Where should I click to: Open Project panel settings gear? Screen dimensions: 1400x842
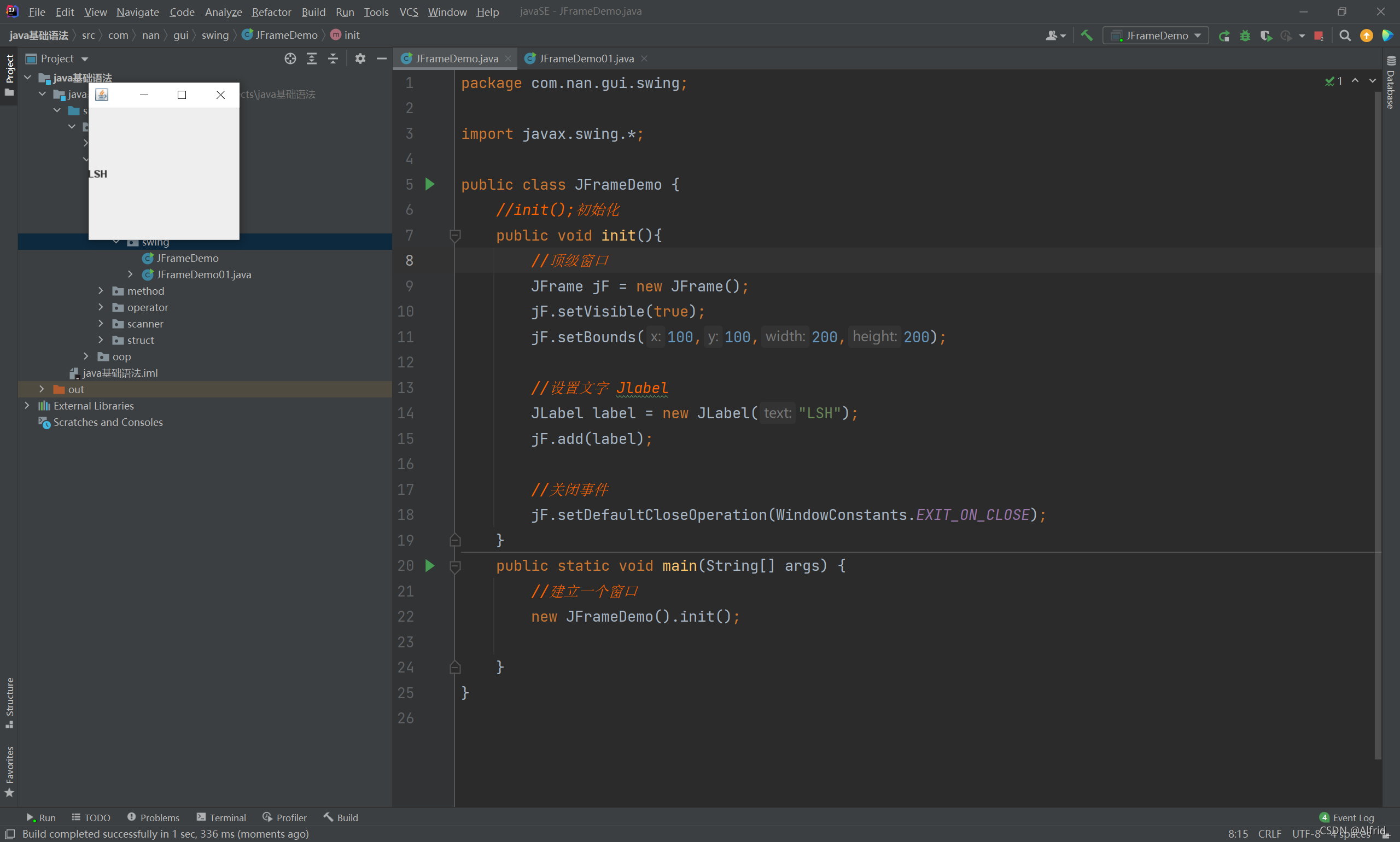click(x=360, y=59)
